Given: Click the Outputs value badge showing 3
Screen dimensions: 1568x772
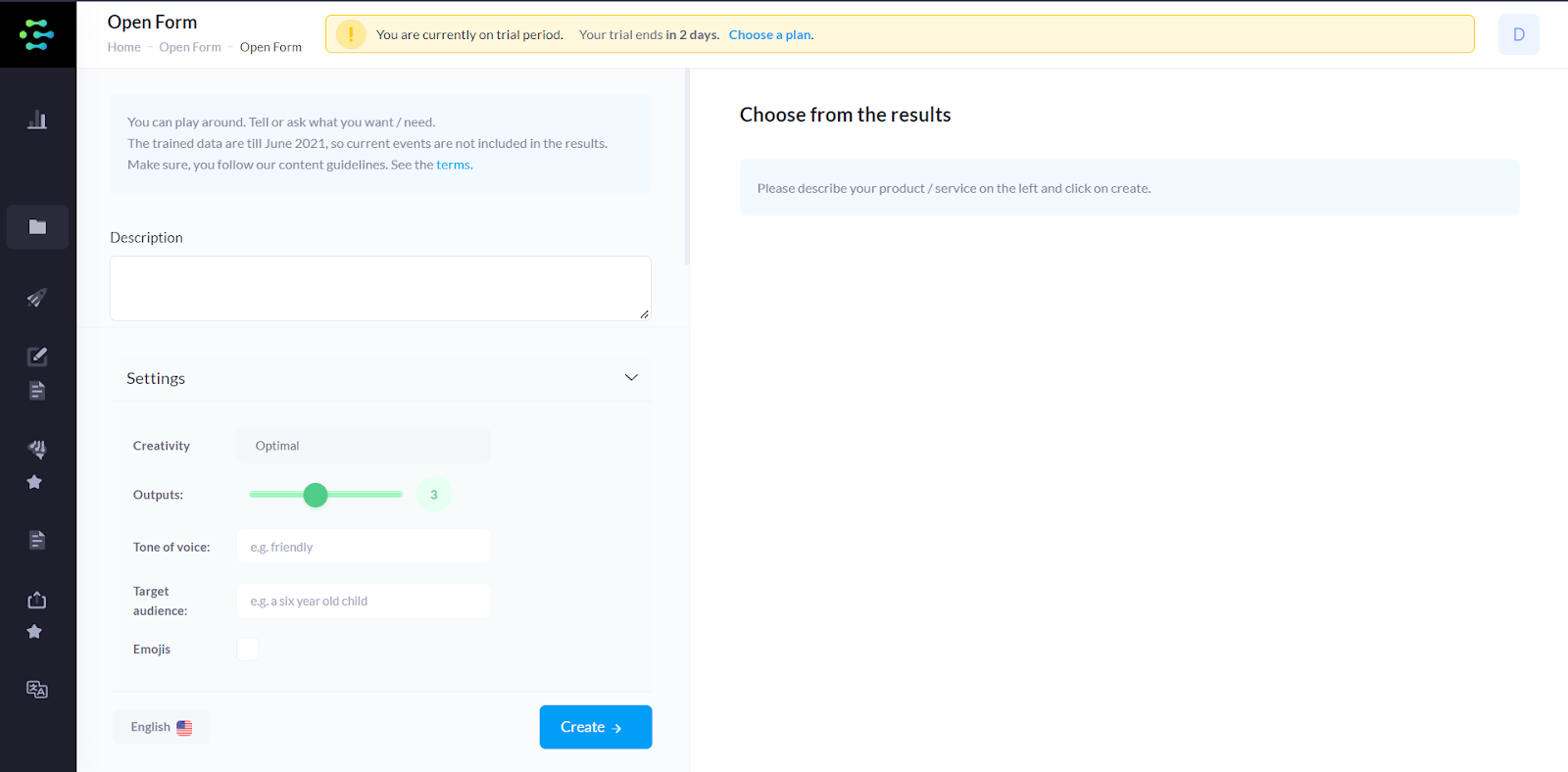Looking at the screenshot, I should (434, 495).
